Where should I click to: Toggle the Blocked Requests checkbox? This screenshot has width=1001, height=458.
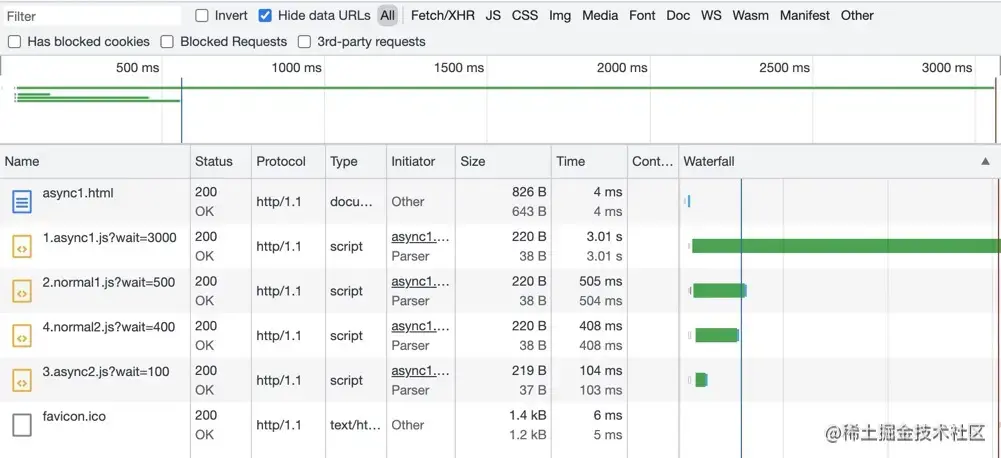(x=167, y=42)
